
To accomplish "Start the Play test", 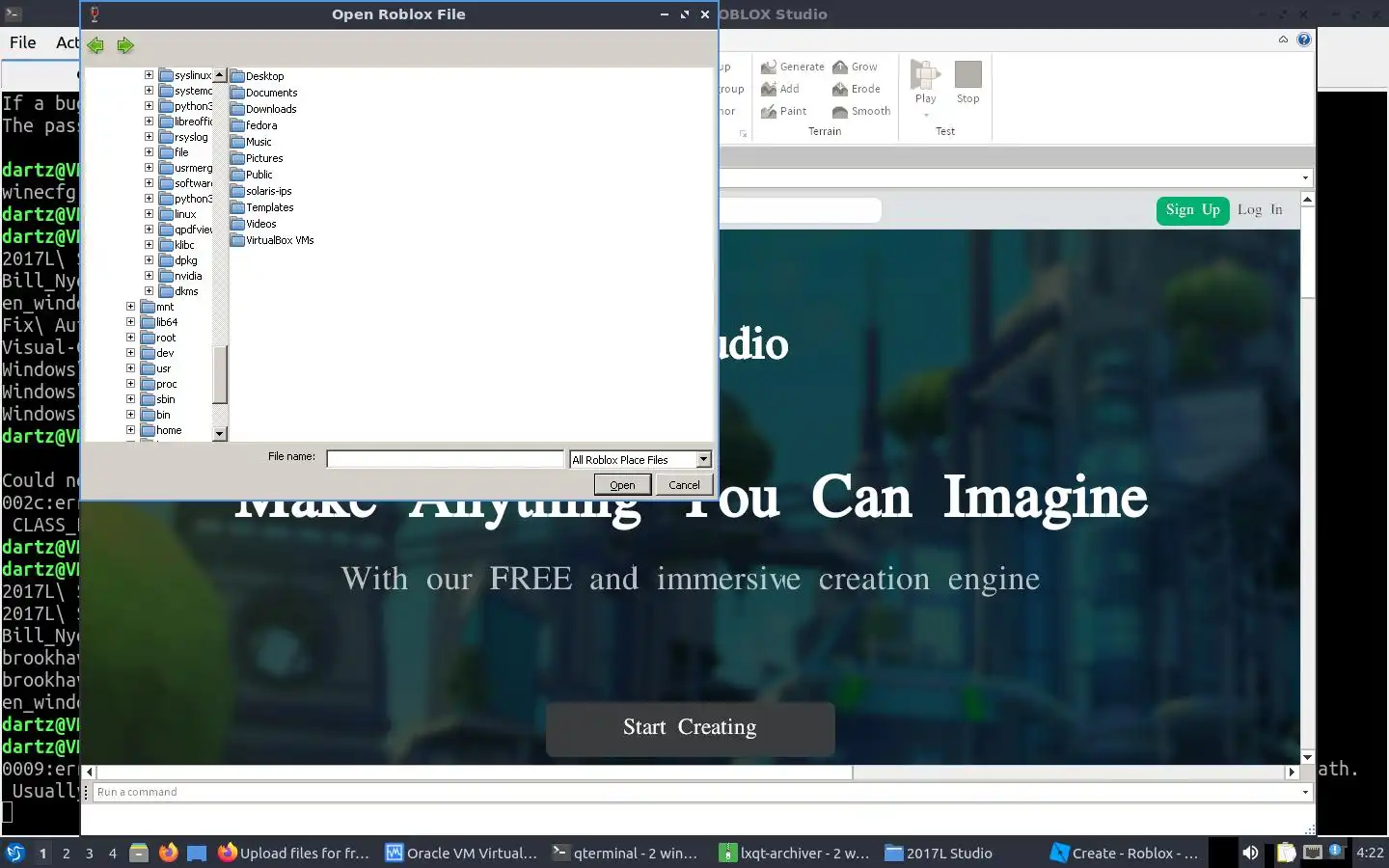I will [x=925, y=82].
